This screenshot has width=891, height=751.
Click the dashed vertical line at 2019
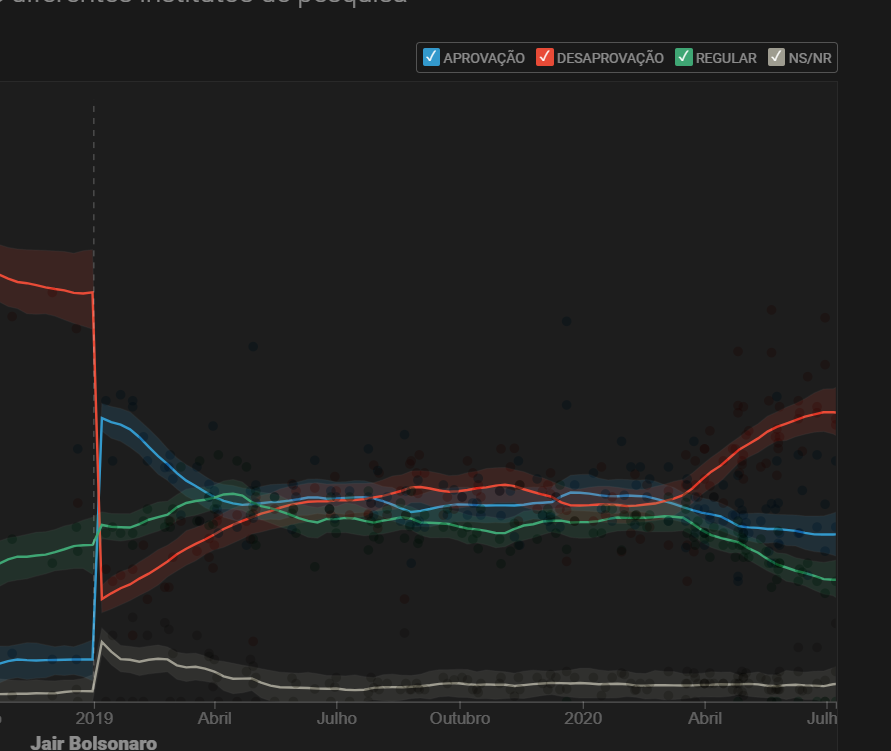94,180
